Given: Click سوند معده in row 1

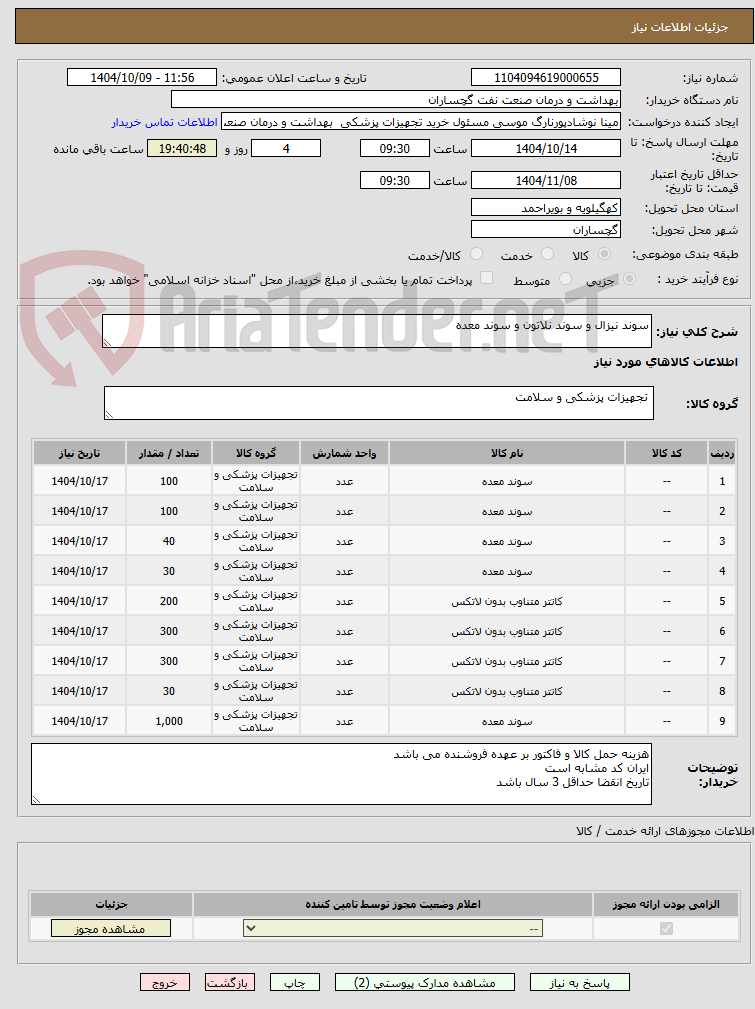Looking at the screenshot, I should pyautogui.click(x=507, y=481).
